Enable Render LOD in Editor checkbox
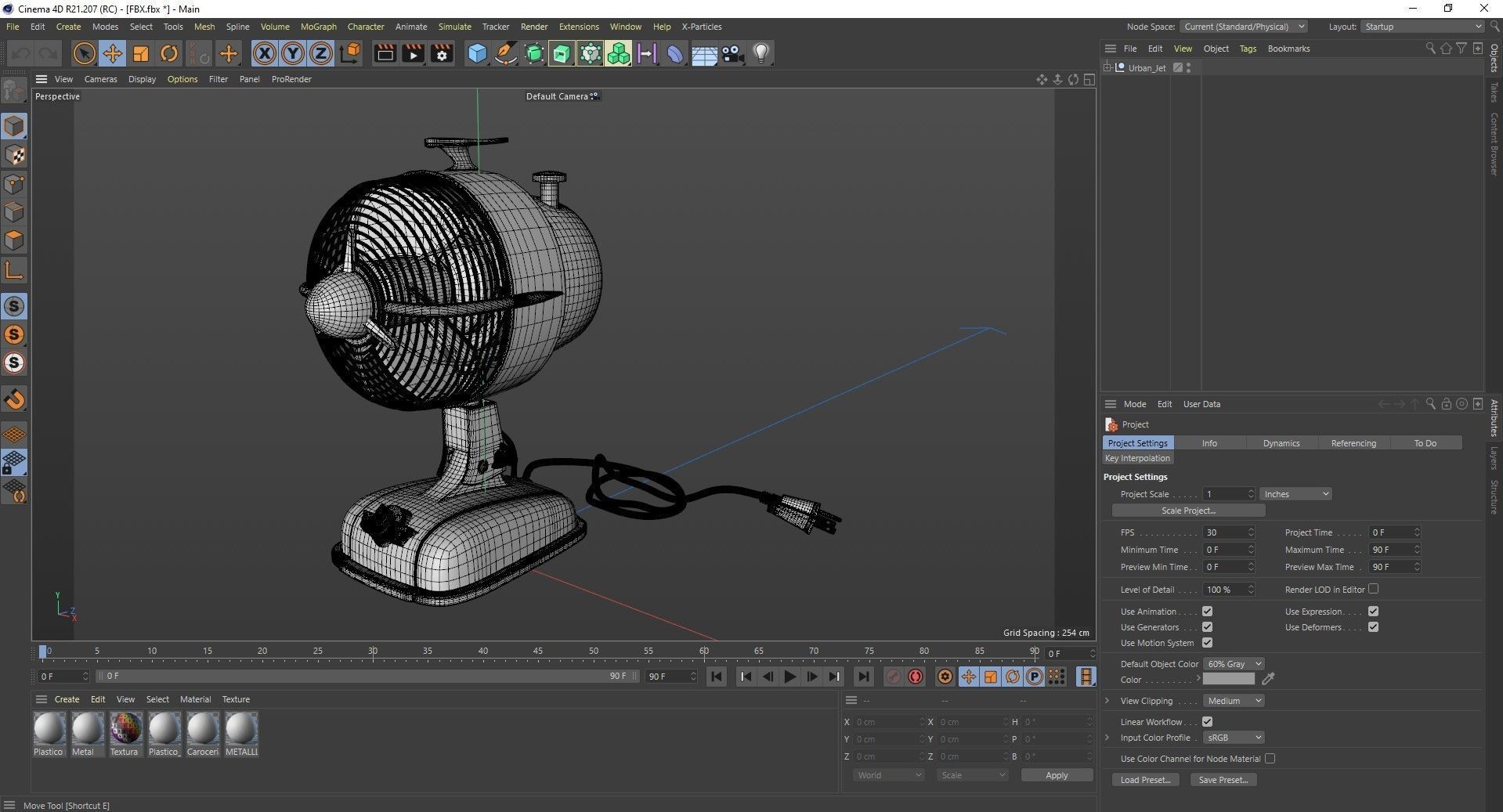Image resolution: width=1503 pixels, height=812 pixels. click(x=1373, y=589)
